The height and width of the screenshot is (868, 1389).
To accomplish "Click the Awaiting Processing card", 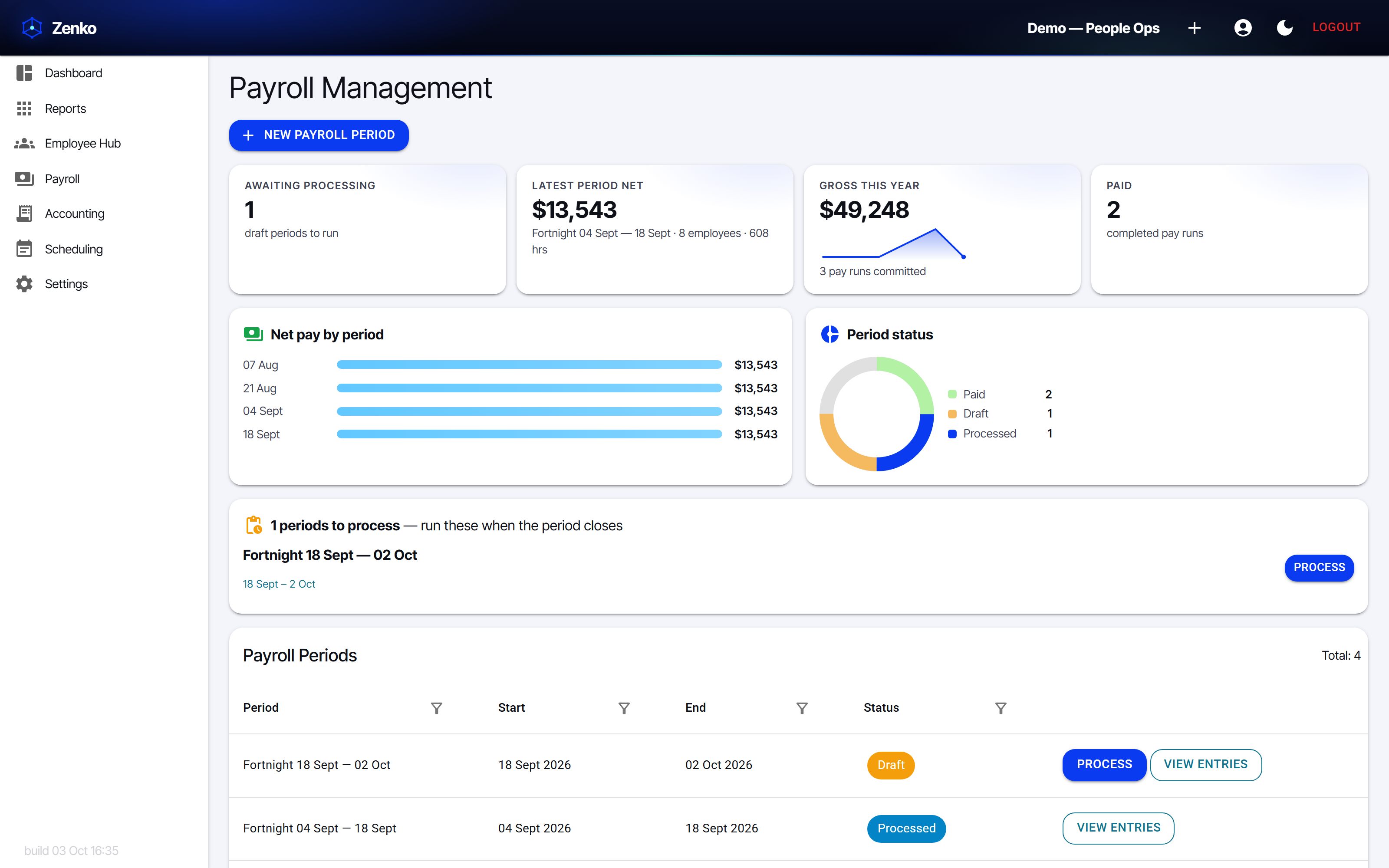I will pyautogui.click(x=367, y=230).
